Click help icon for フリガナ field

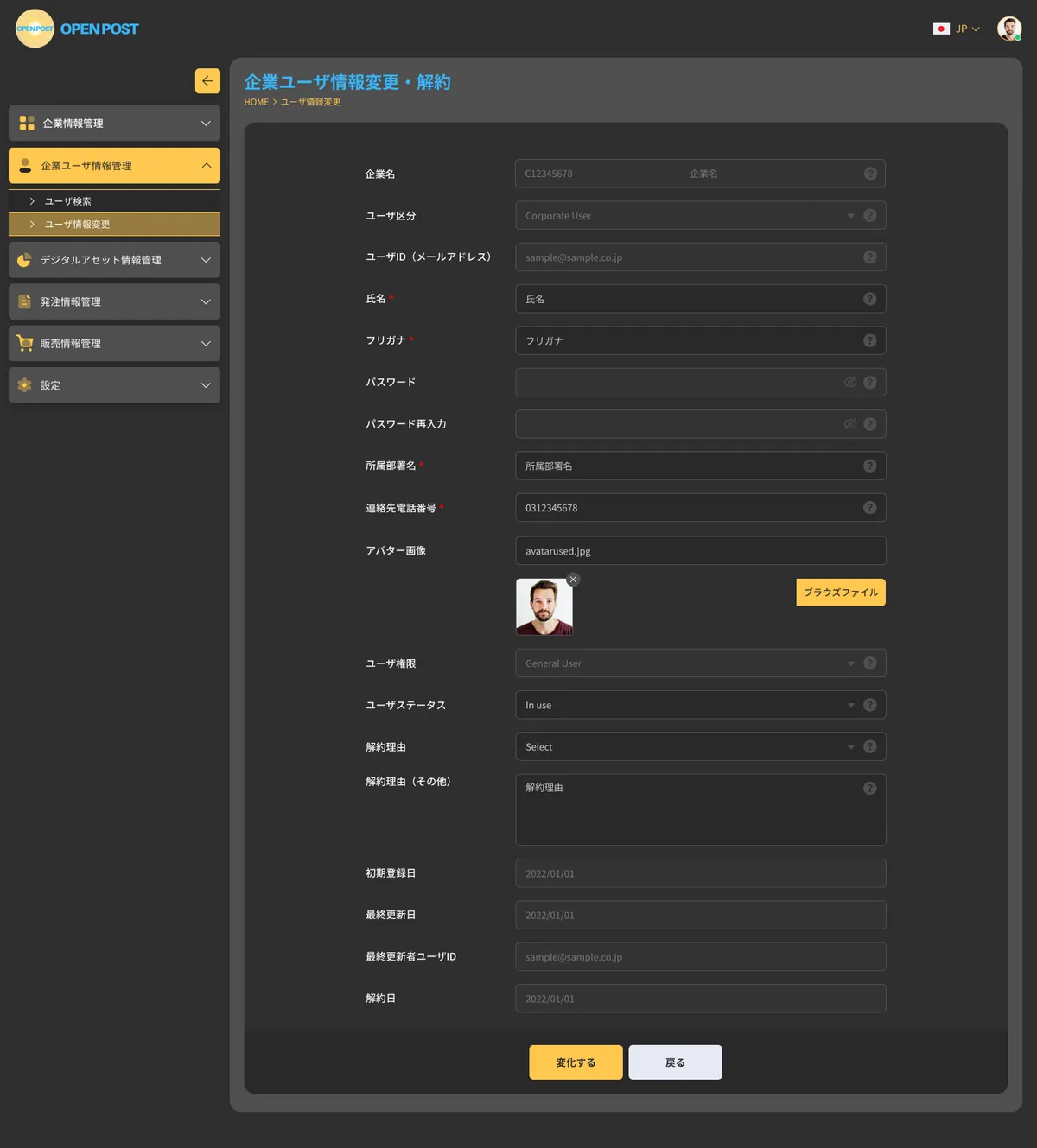(x=870, y=340)
